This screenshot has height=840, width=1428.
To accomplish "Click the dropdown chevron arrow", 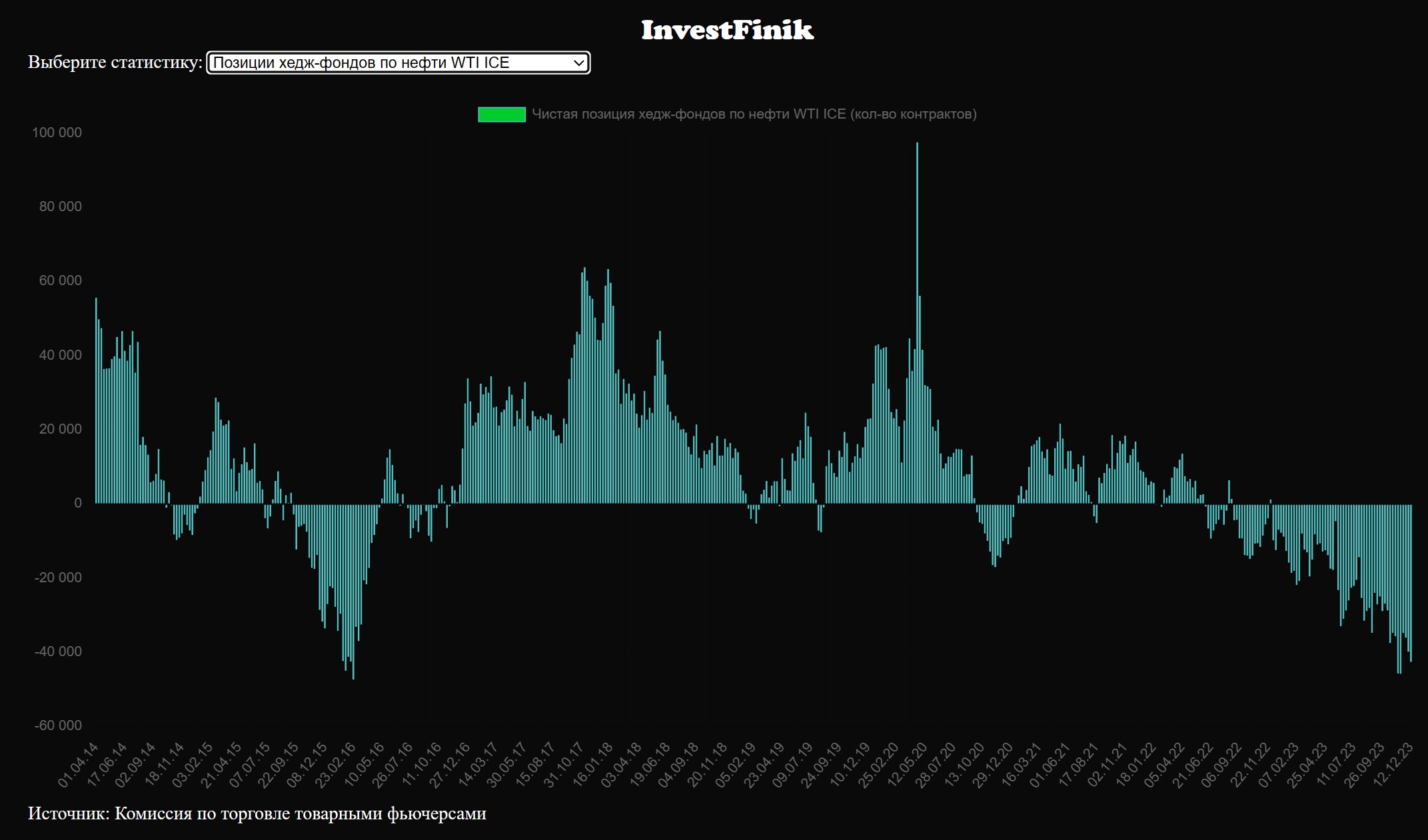I will coord(578,63).
